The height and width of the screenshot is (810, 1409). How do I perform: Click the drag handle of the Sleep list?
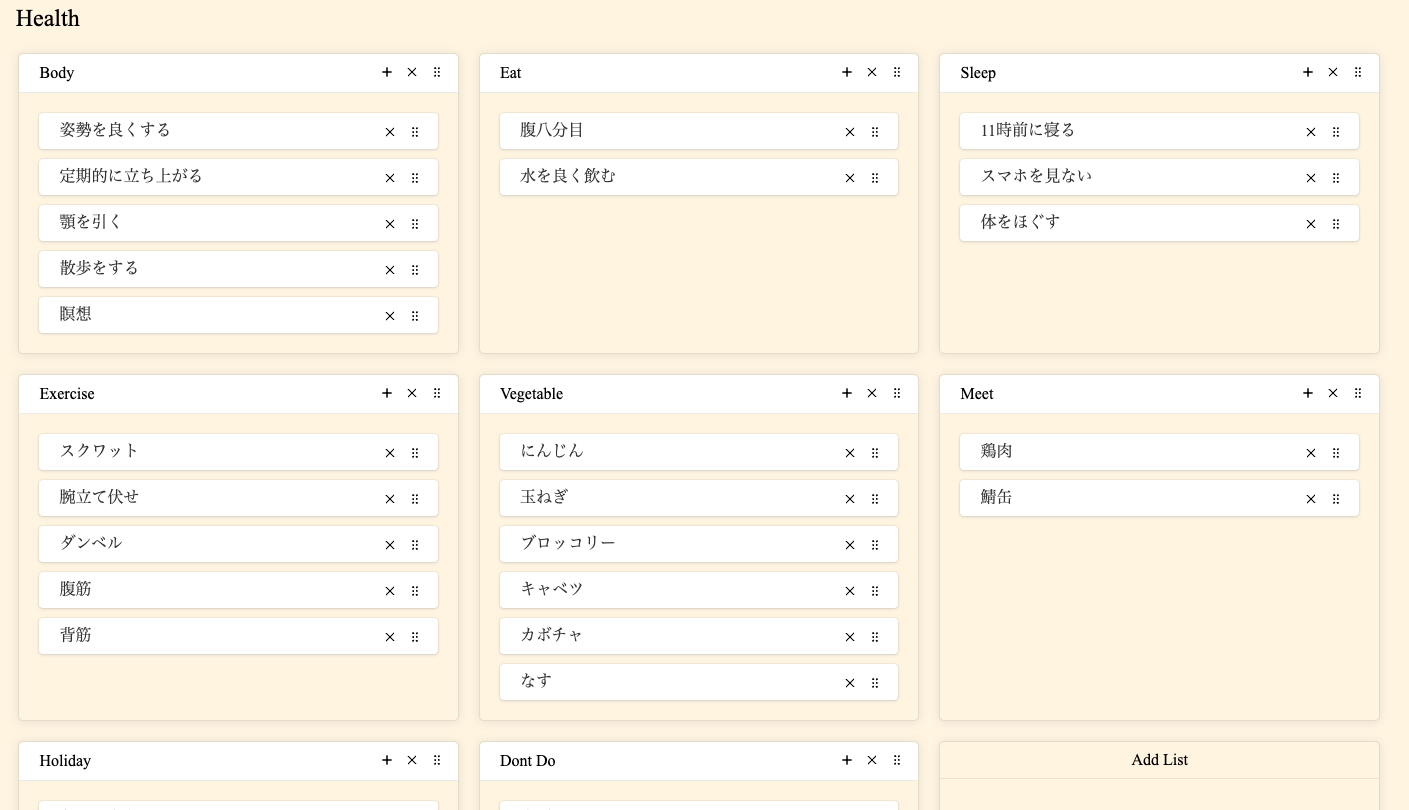point(1358,72)
